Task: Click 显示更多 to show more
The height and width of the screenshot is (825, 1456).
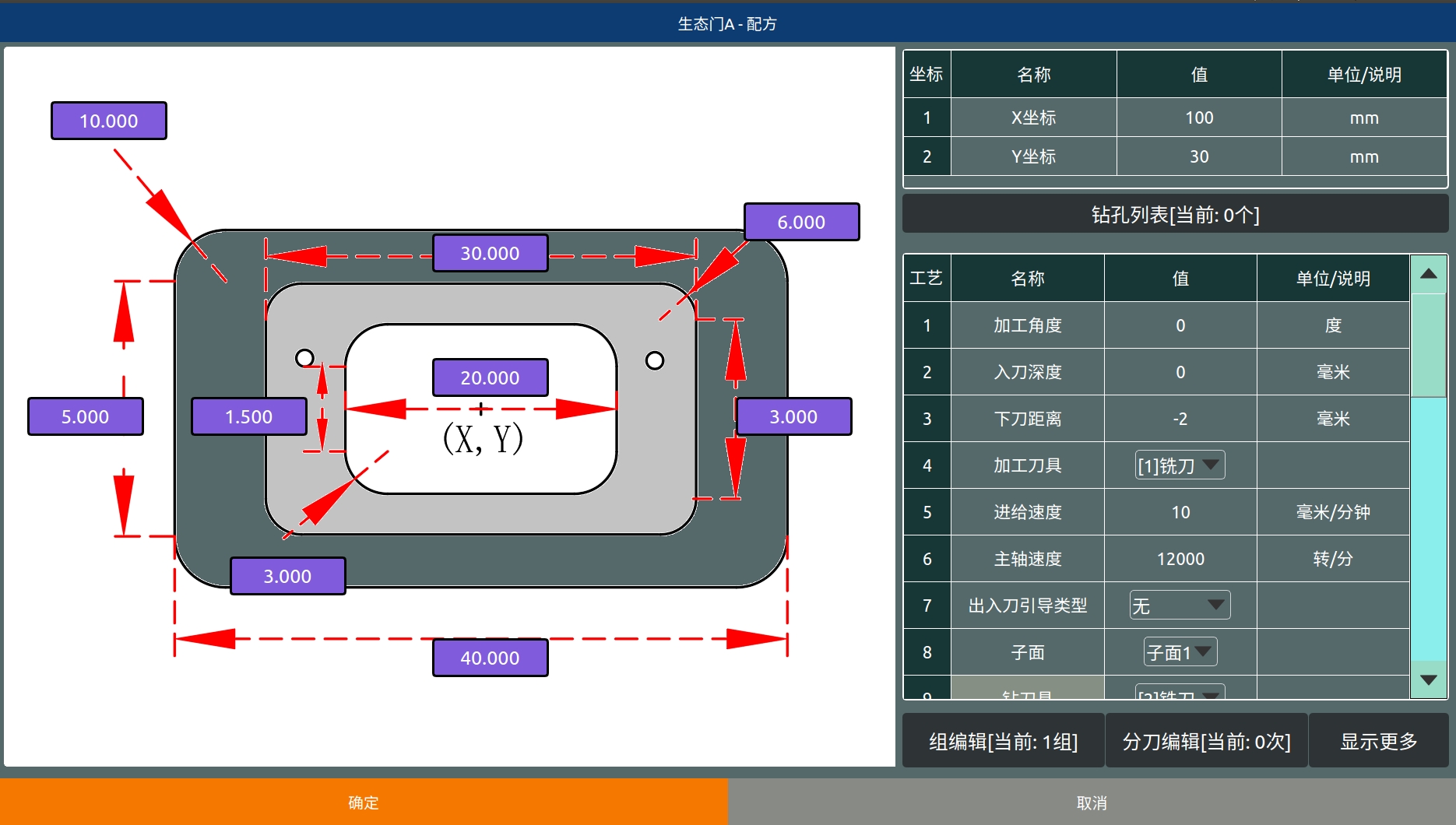Action: pyautogui.click(x=1378, y=742)
